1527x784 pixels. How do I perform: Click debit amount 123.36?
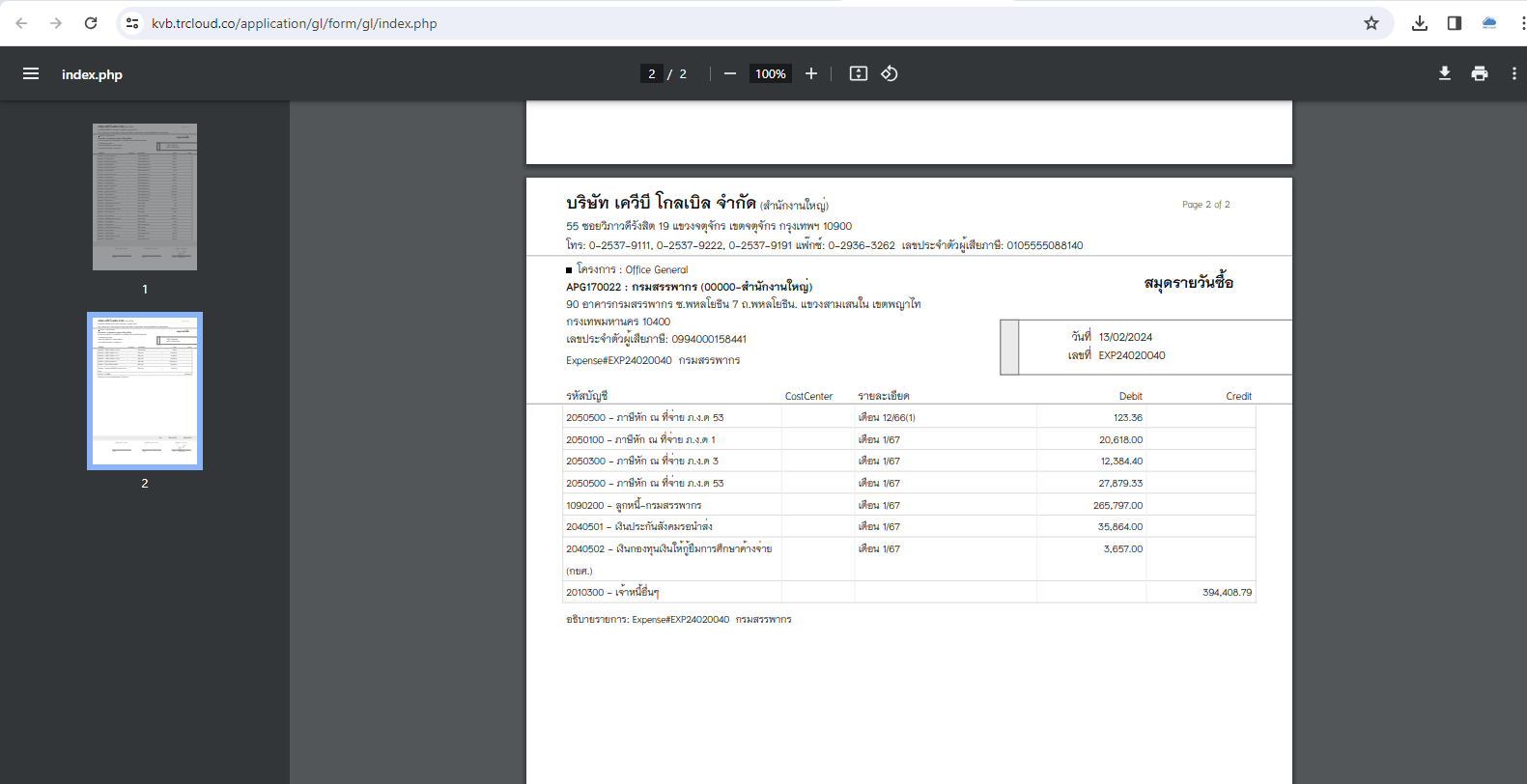[x=1128, y=418]
